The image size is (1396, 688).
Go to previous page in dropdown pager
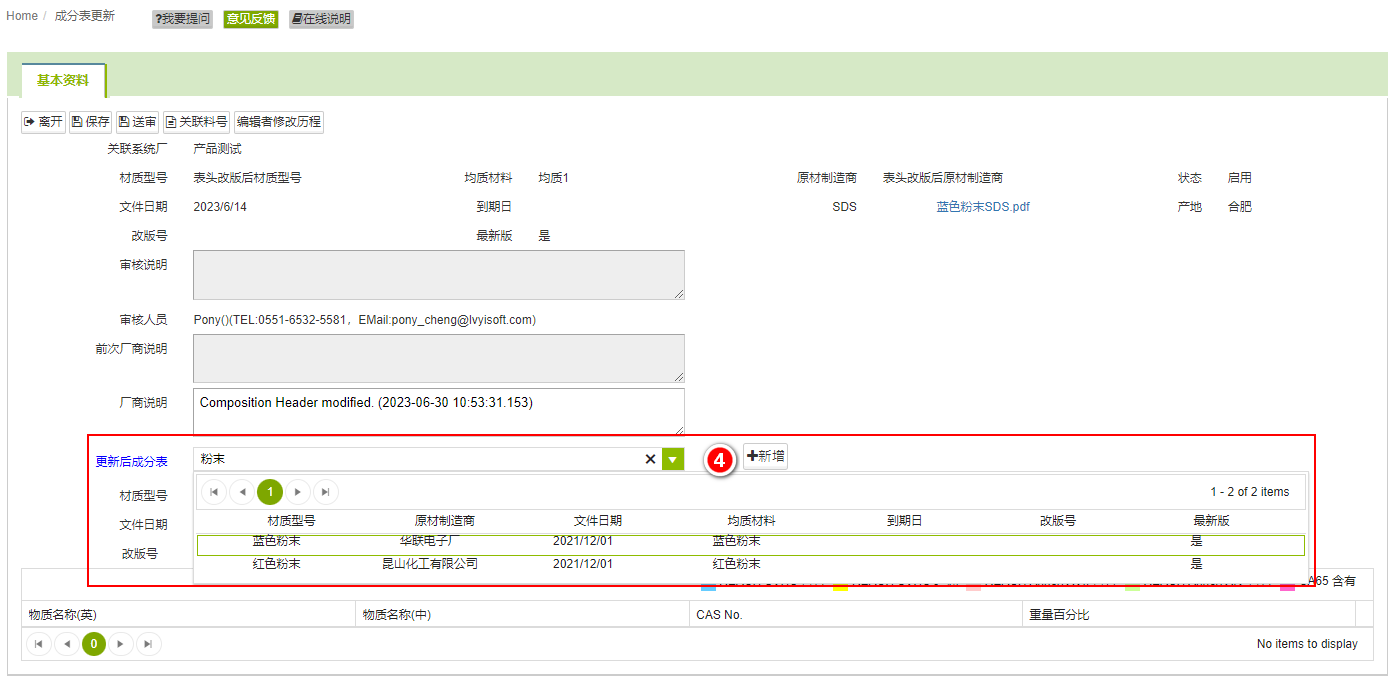coord(242,492)
